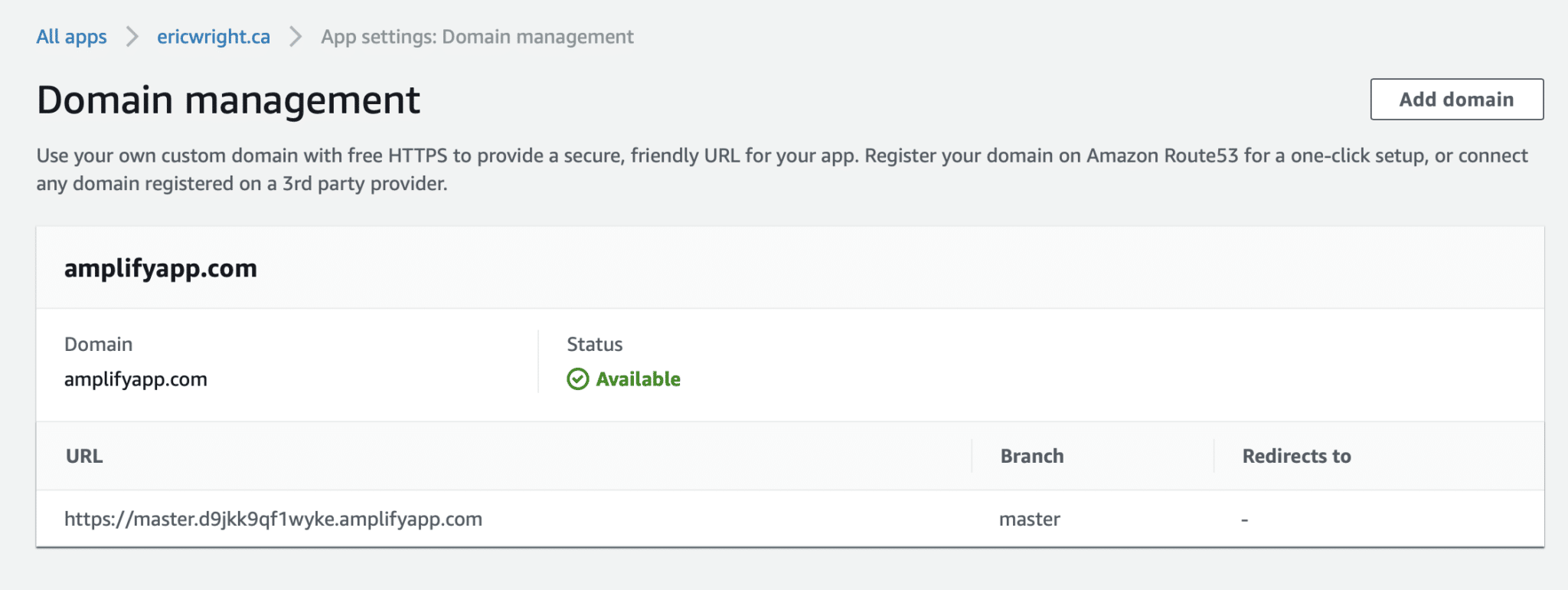Viewport: 1568px width, 590px height.
Task: Click the Domain management page heading
Action: click(228, 100)
